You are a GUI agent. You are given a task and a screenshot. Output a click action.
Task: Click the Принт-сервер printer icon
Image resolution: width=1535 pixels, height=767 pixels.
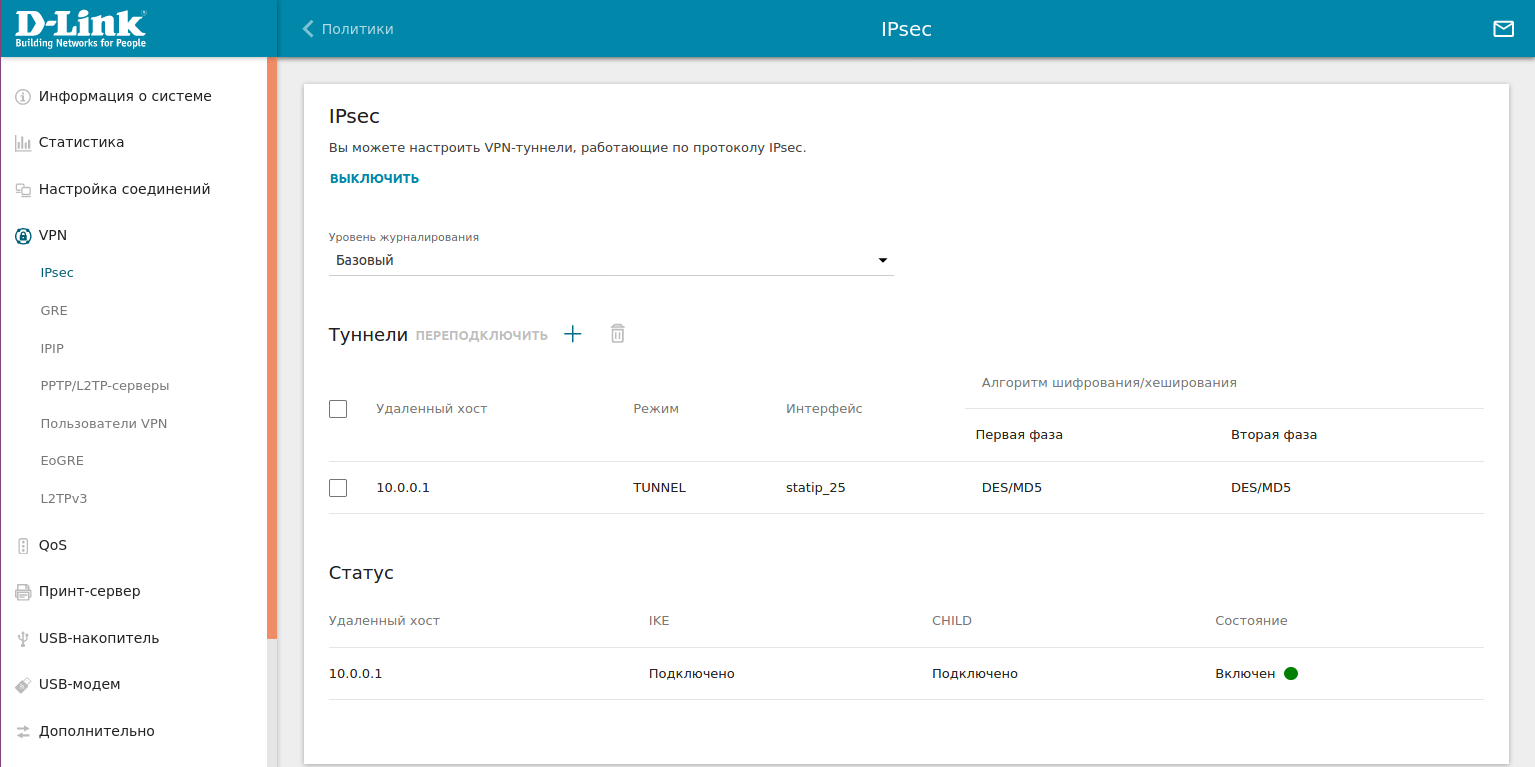coord(23,592)
